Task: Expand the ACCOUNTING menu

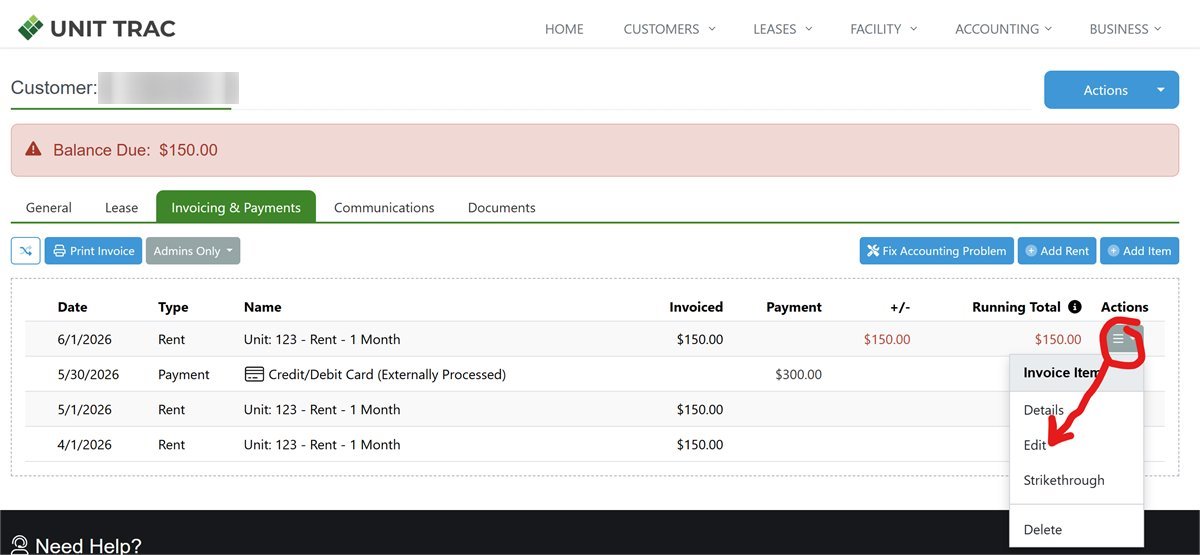Action: click(1003, 29)
